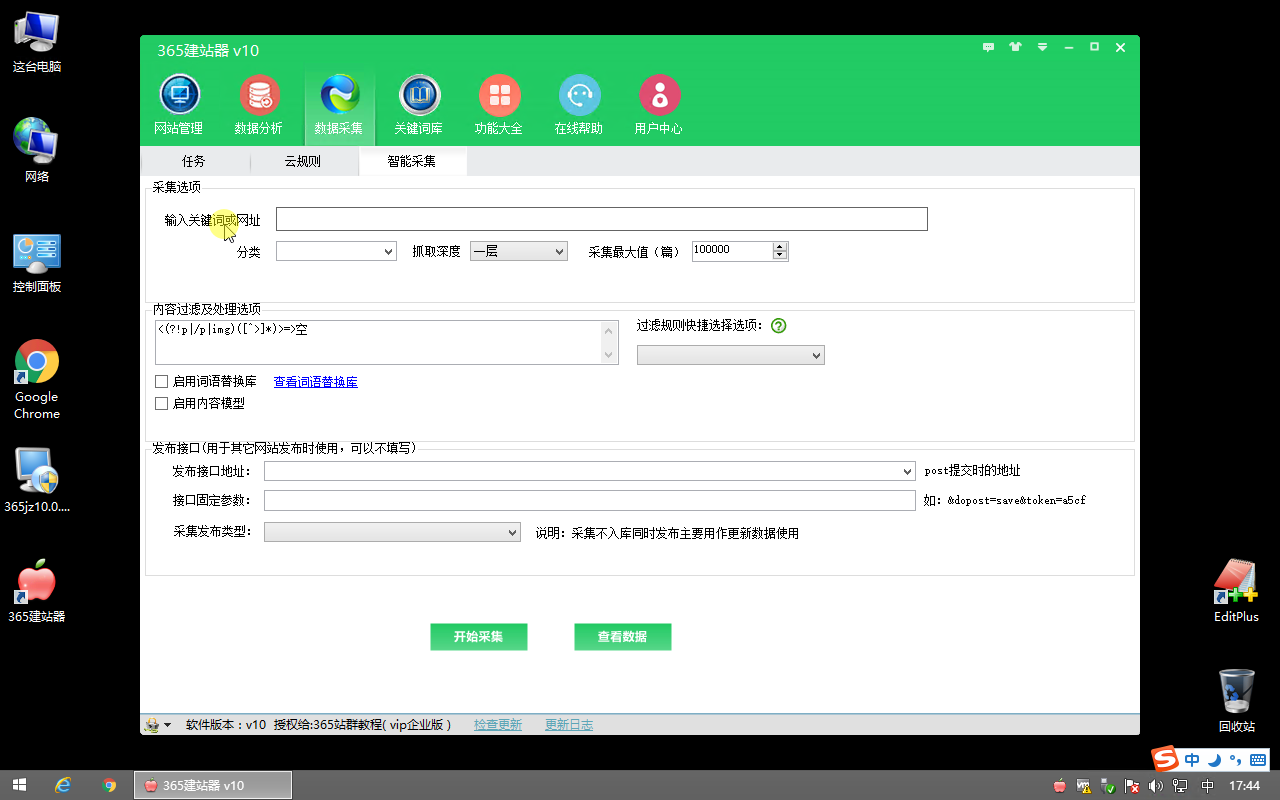Click the 查看数据 view data button
Image resolution: width=1280 pixels, height=800 pixels.
(622, 636)
